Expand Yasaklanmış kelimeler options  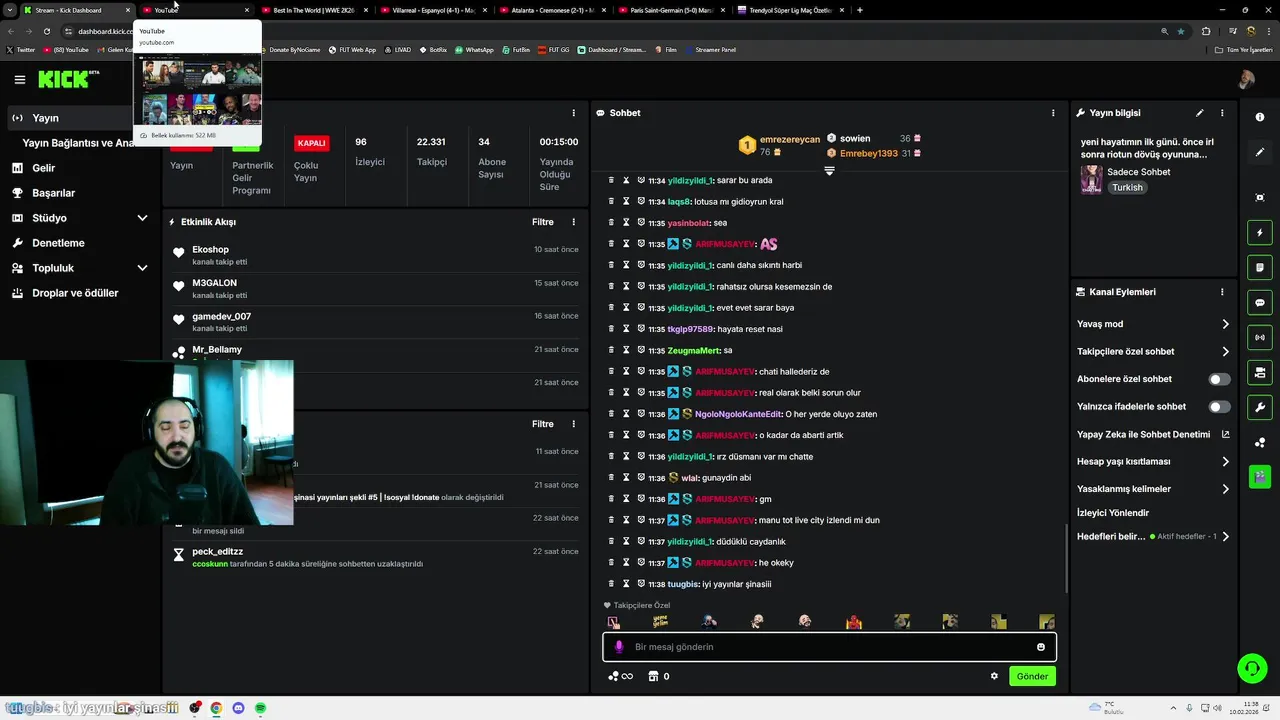coord(1225,489)
